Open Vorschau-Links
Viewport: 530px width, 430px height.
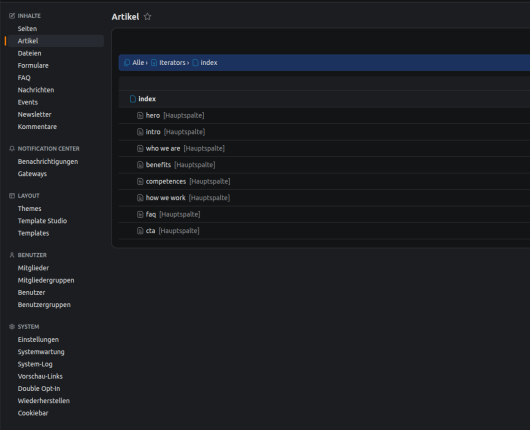(x=40, y=376)
